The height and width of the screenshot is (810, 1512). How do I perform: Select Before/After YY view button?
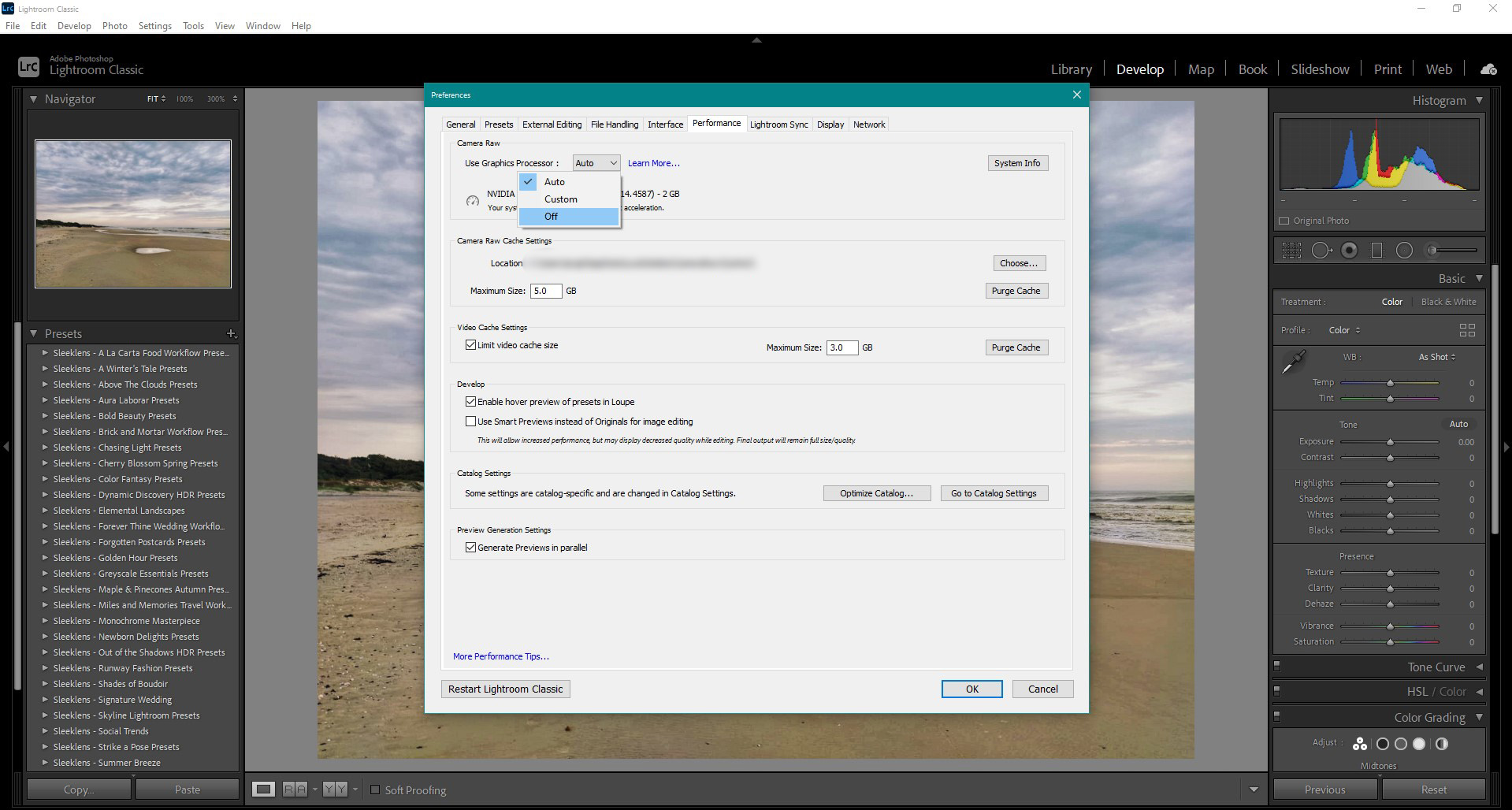[335, 789]
